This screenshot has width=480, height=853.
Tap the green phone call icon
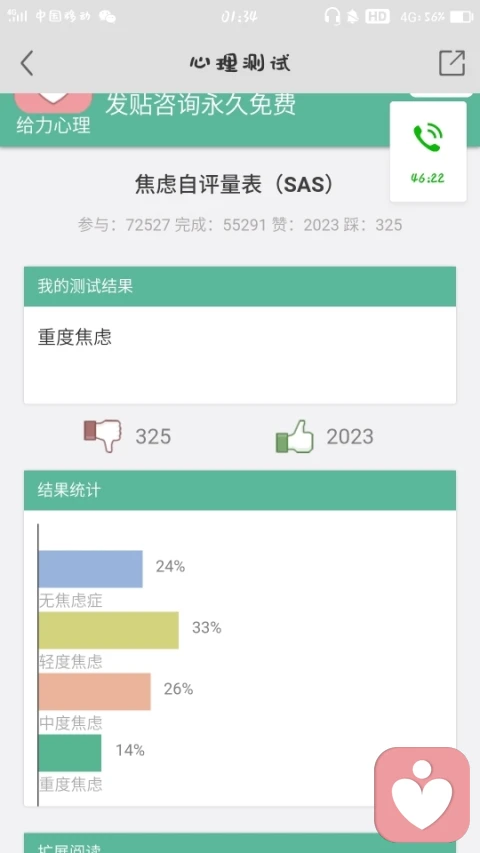pyautogui.click(x=428, y=138)
